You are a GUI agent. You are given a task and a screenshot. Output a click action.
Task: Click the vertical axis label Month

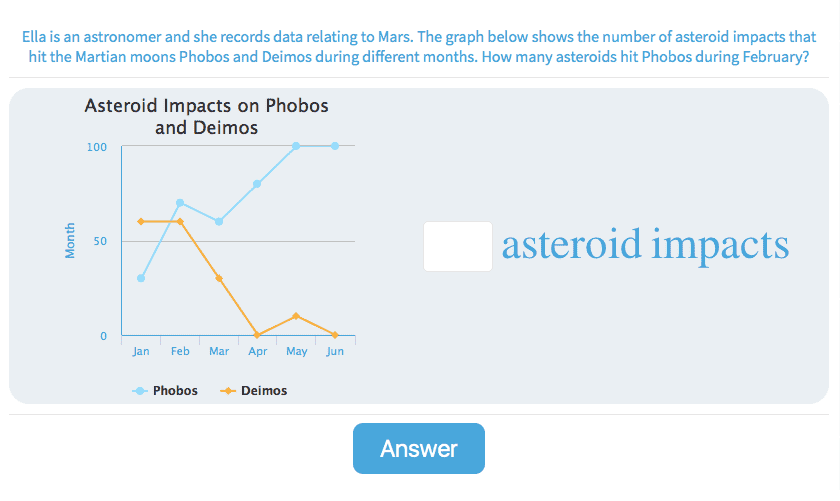pos(70,241)
